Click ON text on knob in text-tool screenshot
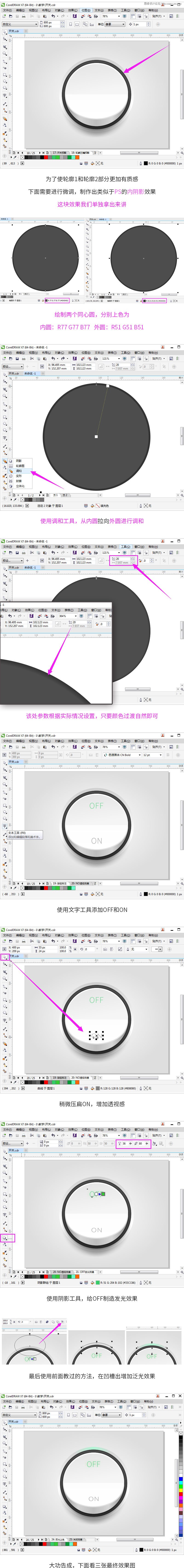The width and height of the screenshot is (184, 1568). tap(96, 841)
